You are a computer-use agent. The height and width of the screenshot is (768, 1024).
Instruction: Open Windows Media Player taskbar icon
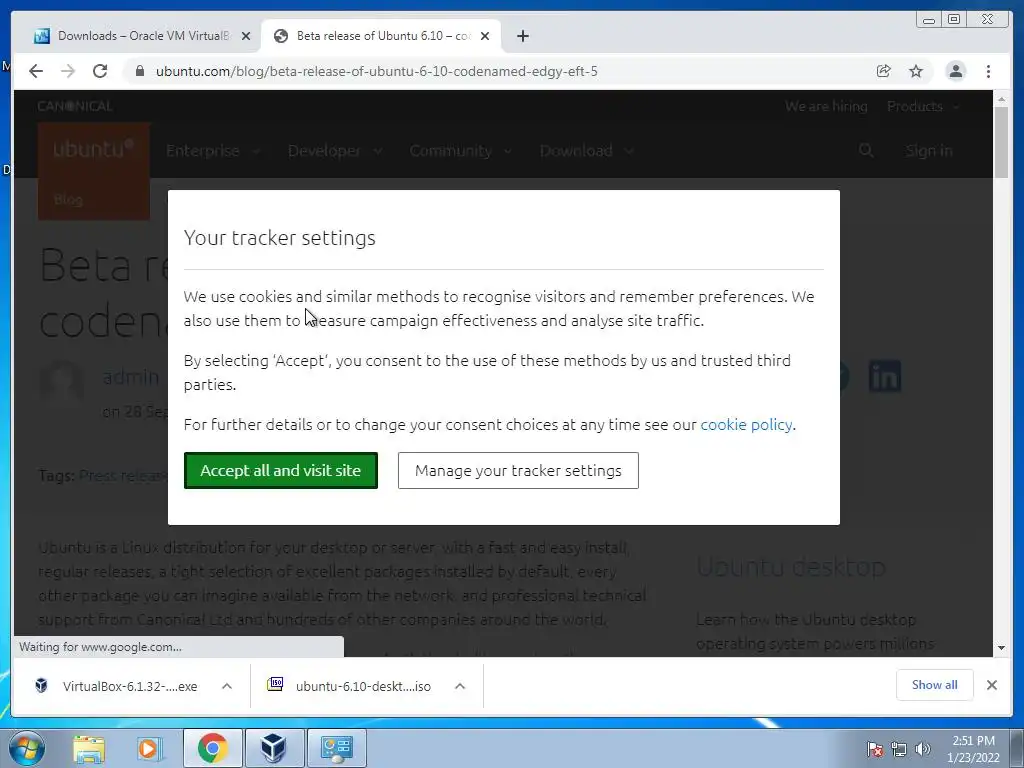pos(150,748)
